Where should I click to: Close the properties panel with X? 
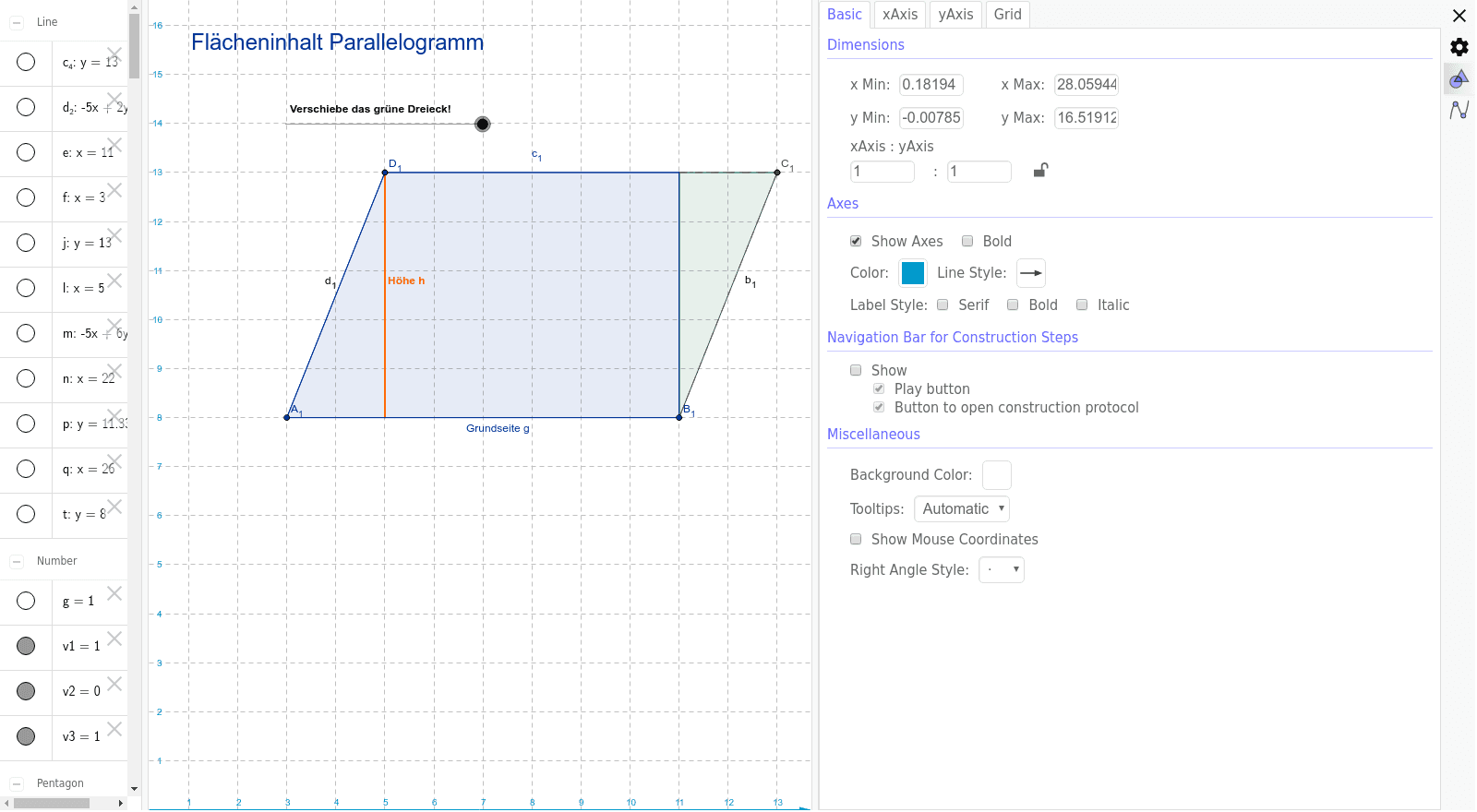pyautogui.click(x=1459, y=16)
